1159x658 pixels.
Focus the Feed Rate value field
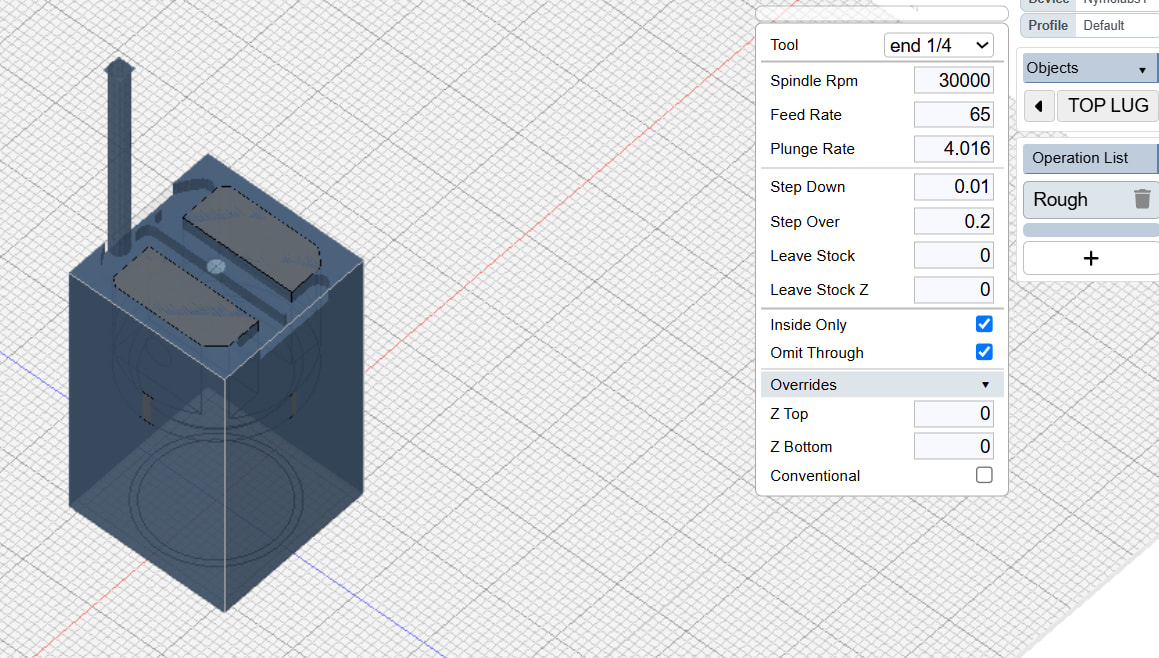(x=954, y=115)
